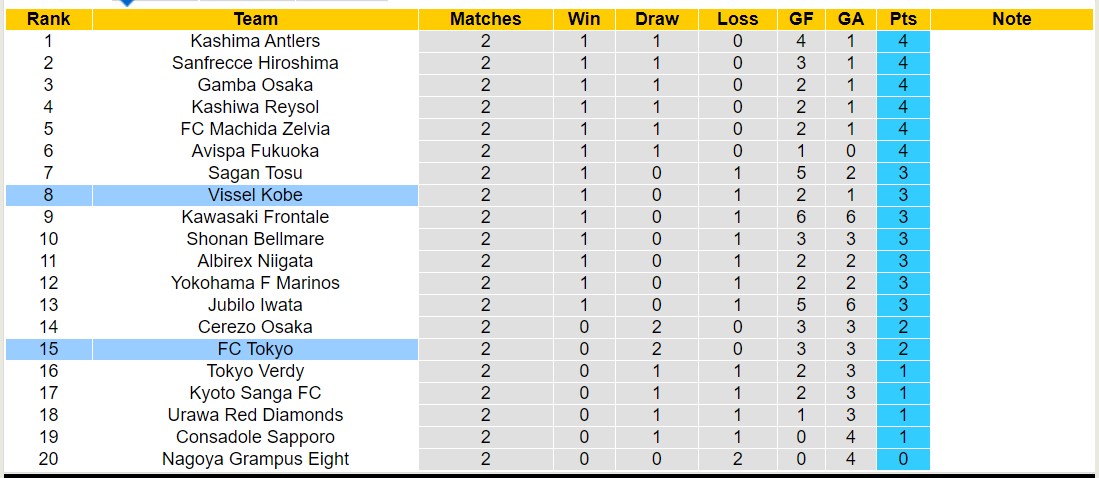Click the Draw column header
The width and height of the screenshot is (1099, 478).
pyautogui.click(x=657, y=19)
